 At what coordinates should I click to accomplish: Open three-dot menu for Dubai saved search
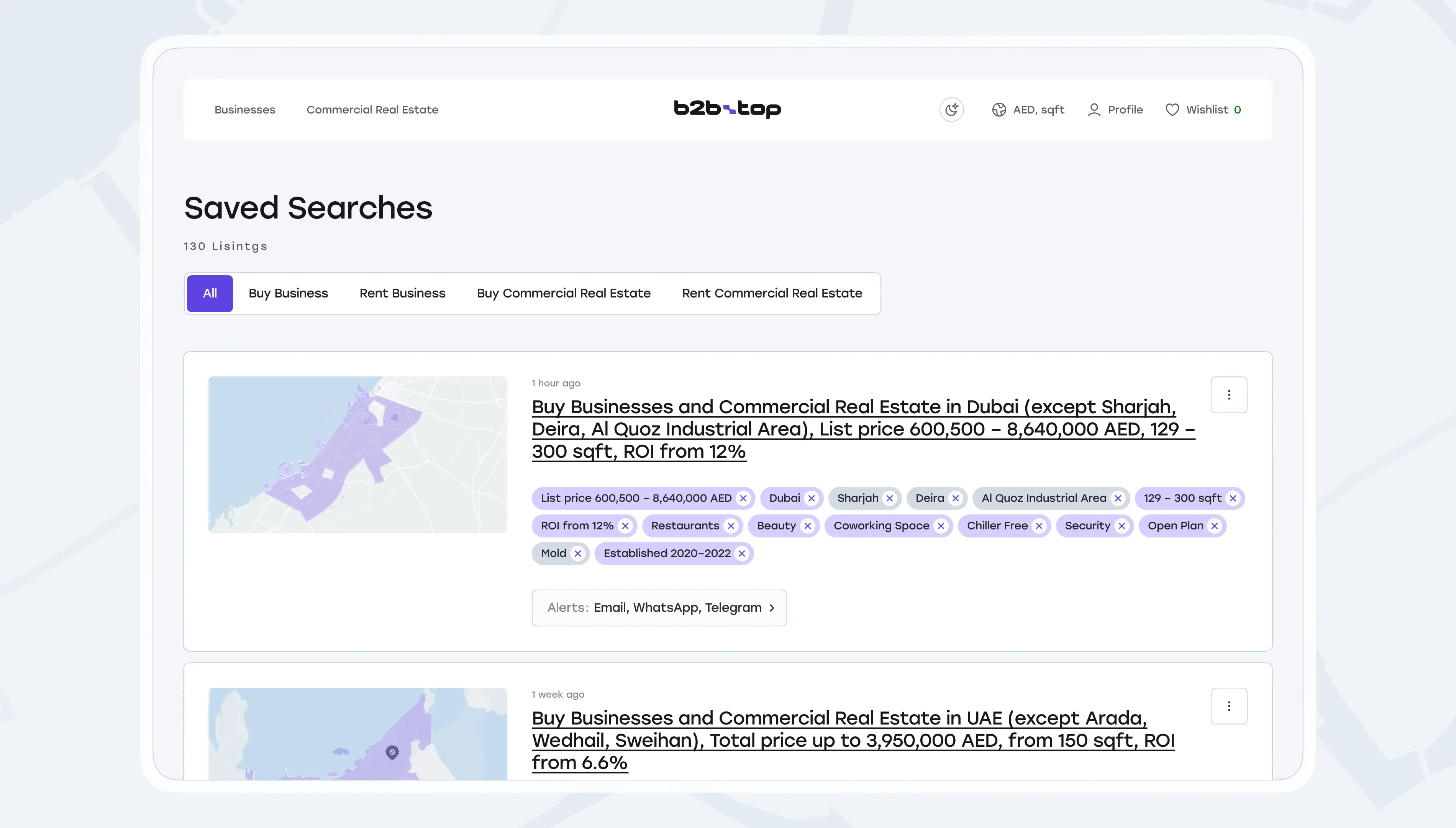(x=1229, y=395)
